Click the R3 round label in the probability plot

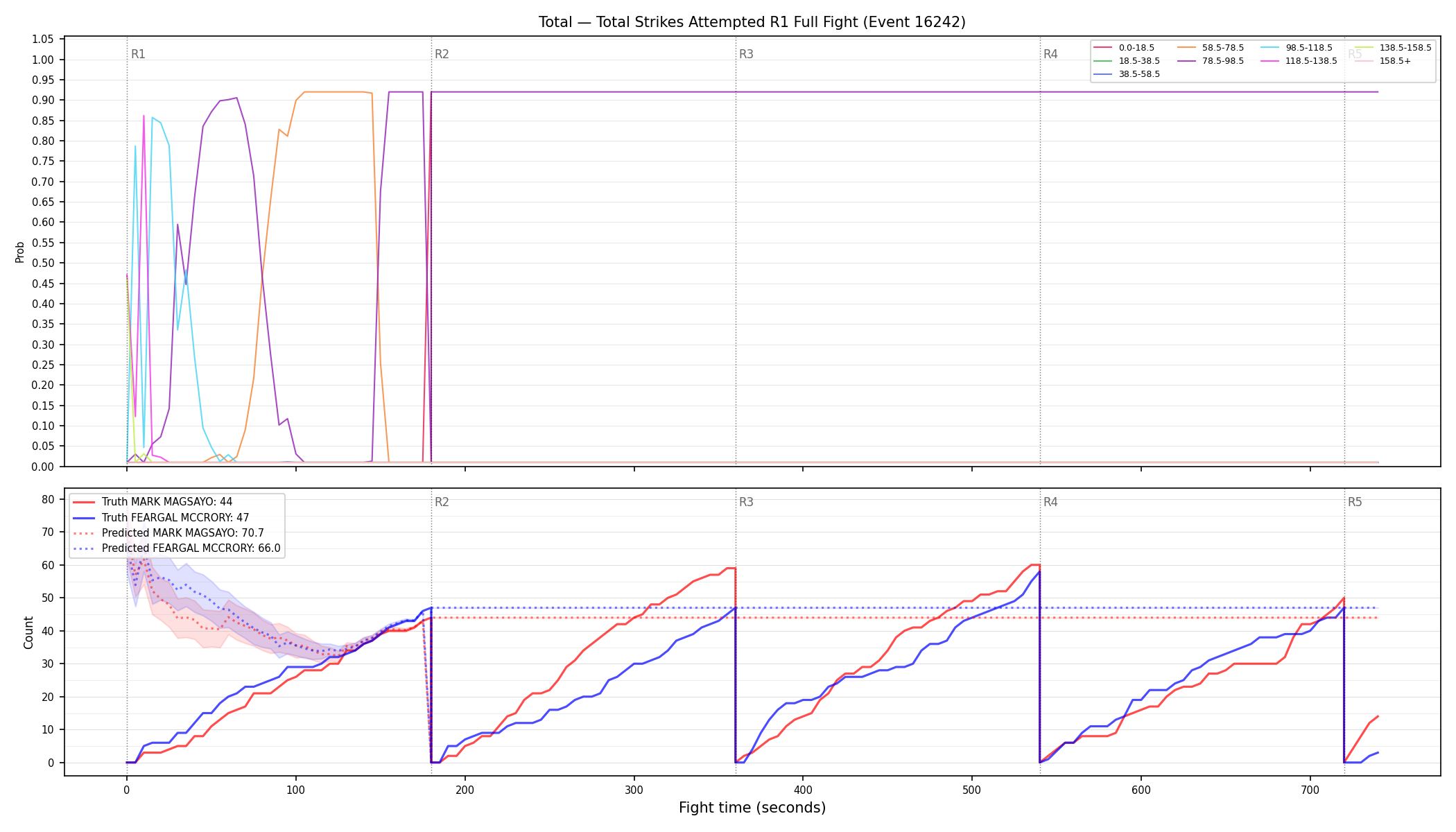tap(746, 54)
